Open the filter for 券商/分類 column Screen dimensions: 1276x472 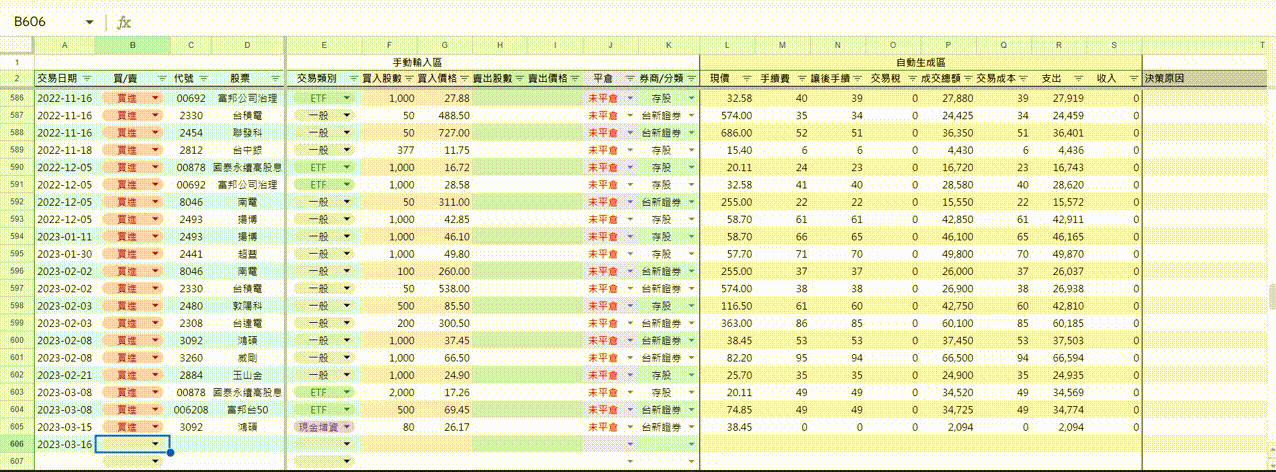691,78
